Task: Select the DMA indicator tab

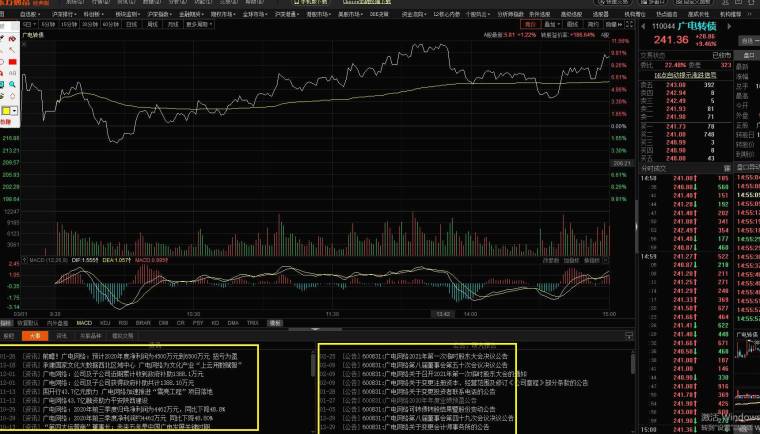Action: [233, 323]
